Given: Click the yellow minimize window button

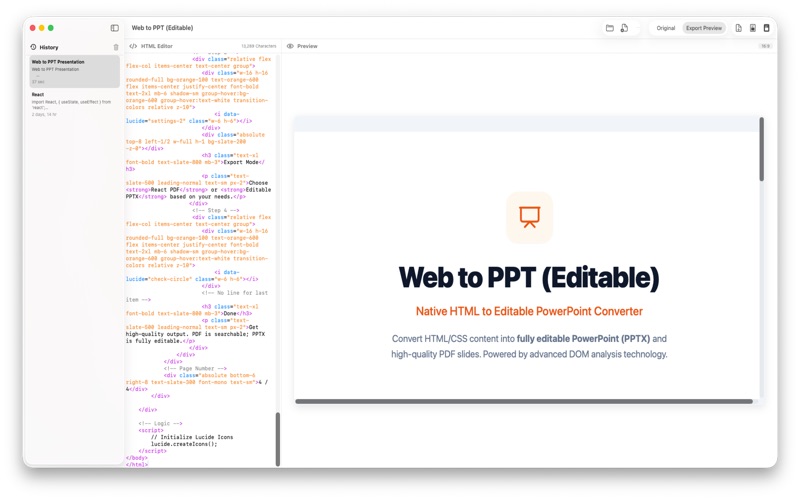Looking at the screenshot, I should pos(41,28).
